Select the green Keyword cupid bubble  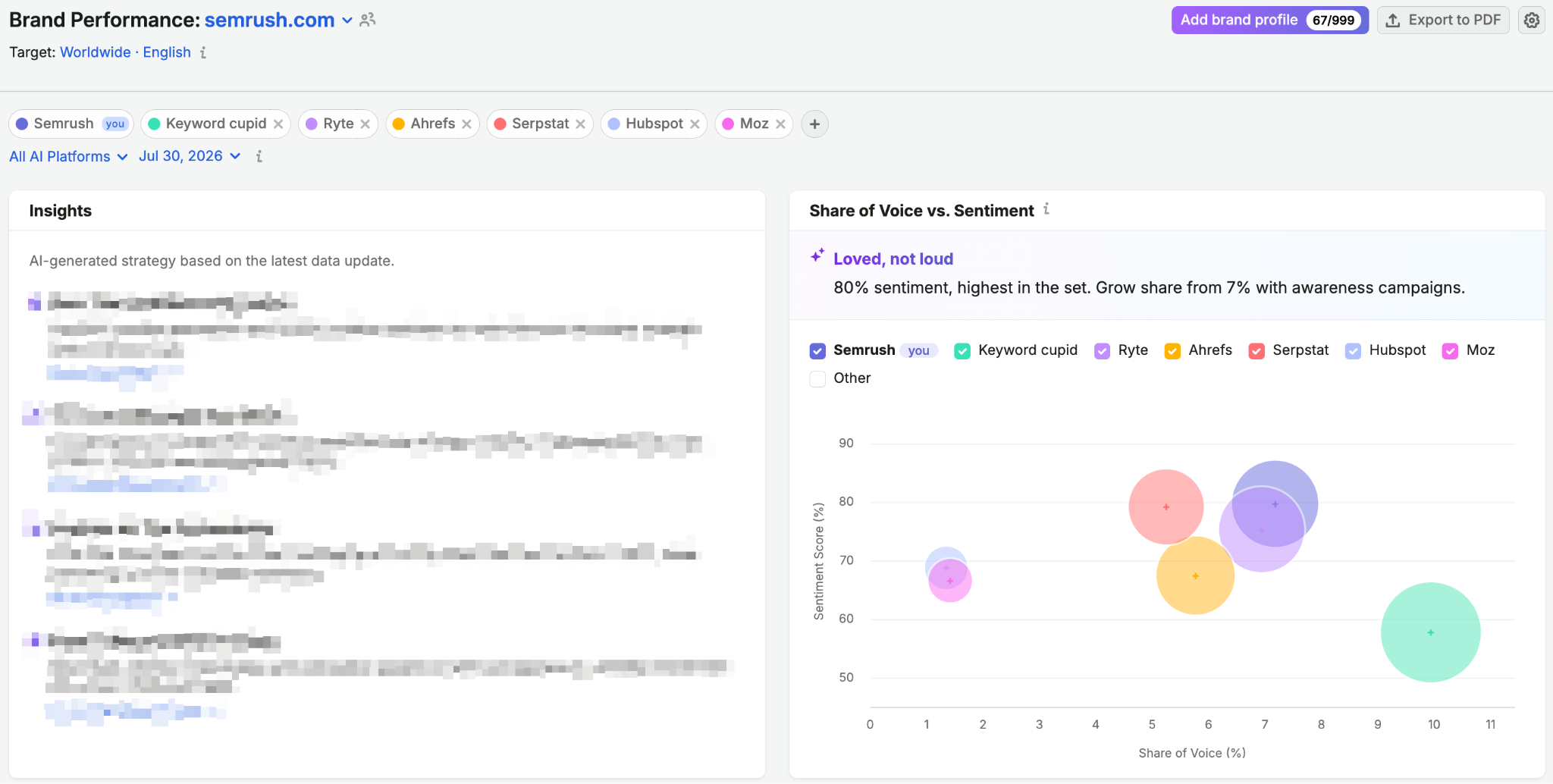pos(1430,632)
